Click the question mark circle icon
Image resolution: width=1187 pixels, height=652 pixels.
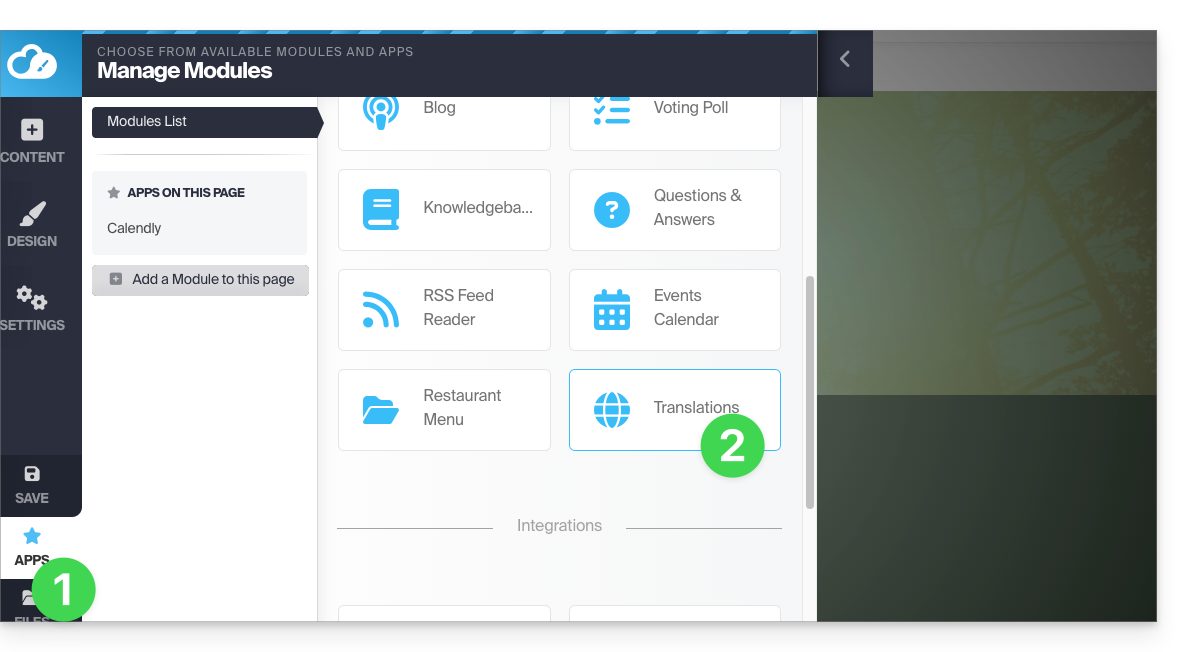pyautogui.click(x=612, y=210)
